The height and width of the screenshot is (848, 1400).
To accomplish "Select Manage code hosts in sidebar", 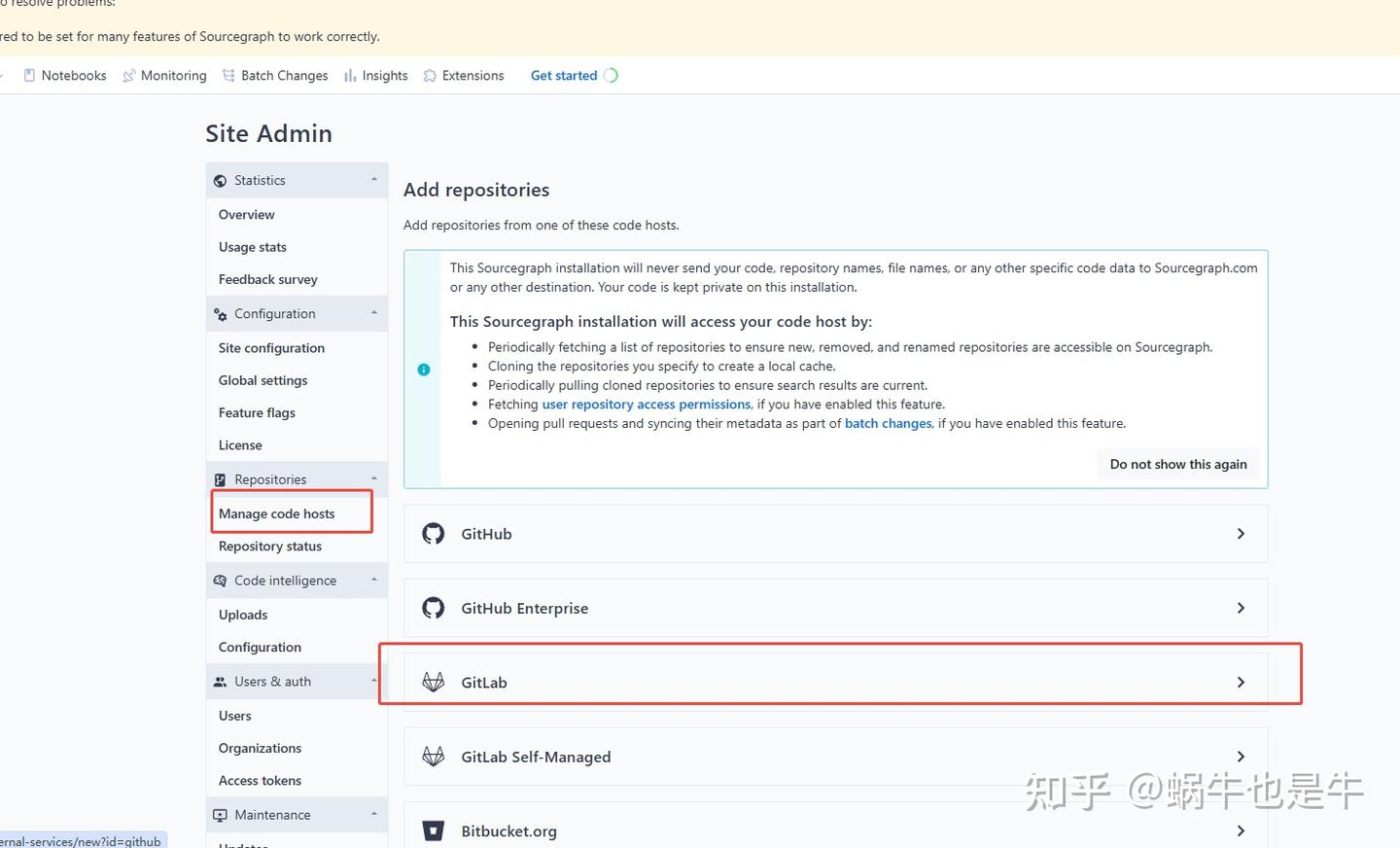I will point(276,513).
